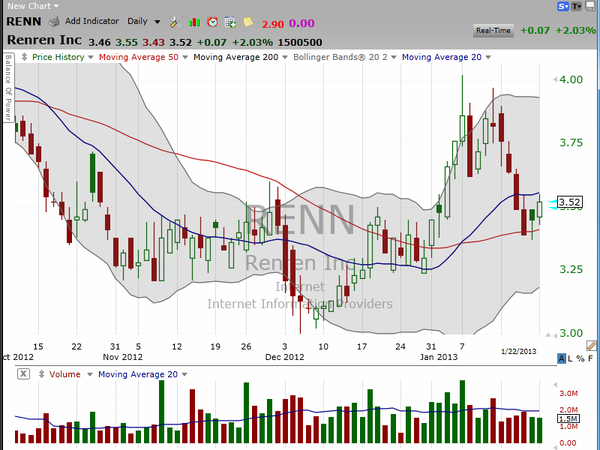Click gray up-triangle beside 3.00 scale label
The width and height of the screenshot is (600, 450).
coord(548,335)
